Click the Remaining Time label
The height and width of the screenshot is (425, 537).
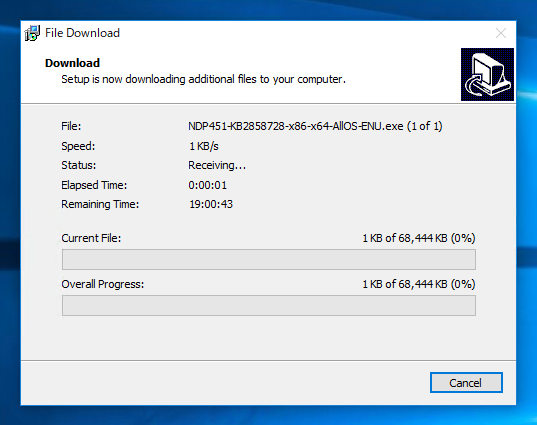point(100,204)
